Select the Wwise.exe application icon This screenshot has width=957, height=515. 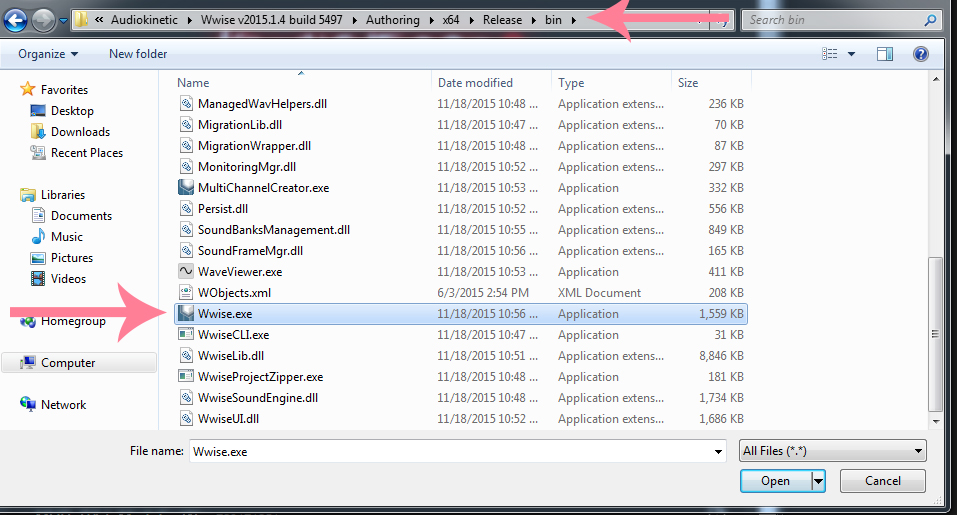[186, 314]
